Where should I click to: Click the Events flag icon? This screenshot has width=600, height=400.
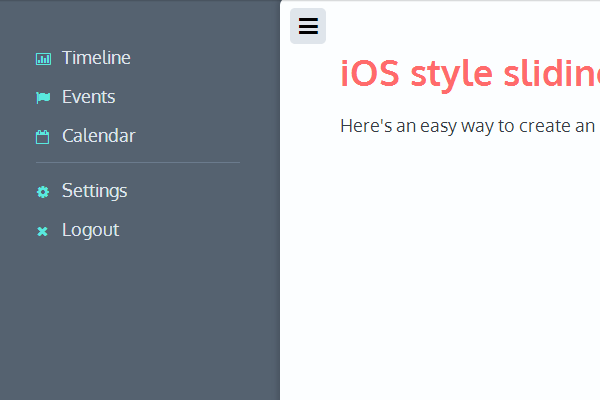(43, 98)
